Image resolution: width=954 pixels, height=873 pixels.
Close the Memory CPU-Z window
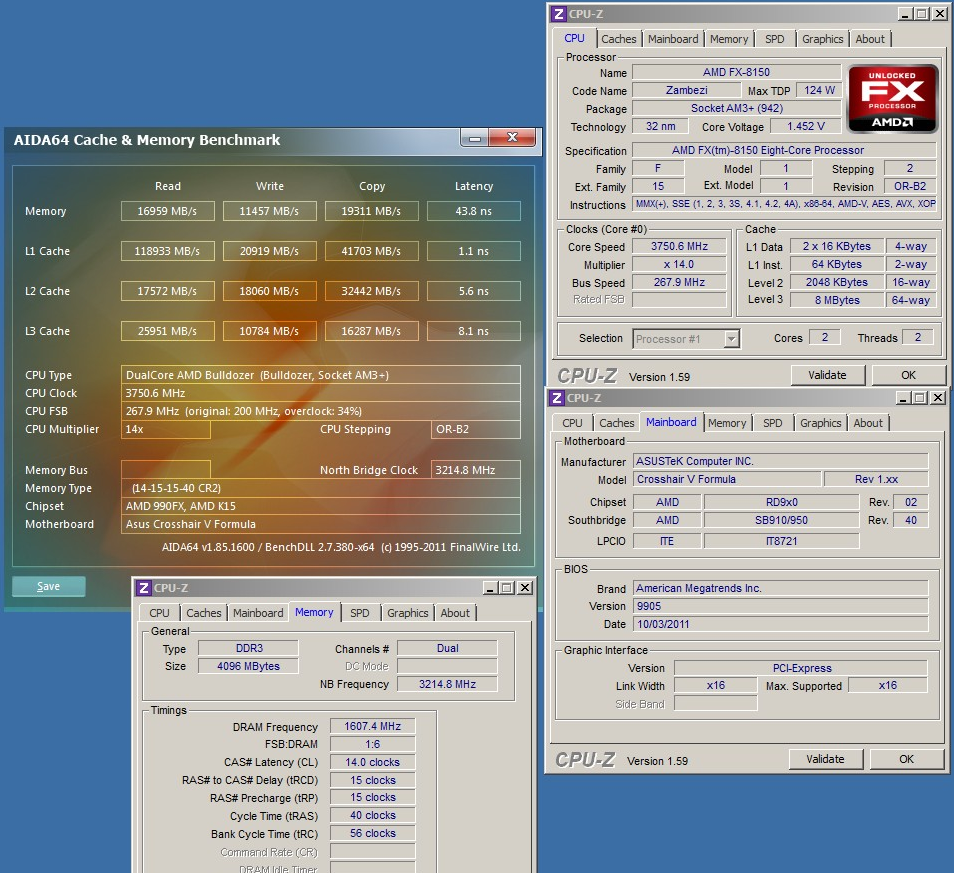[525, 588]
